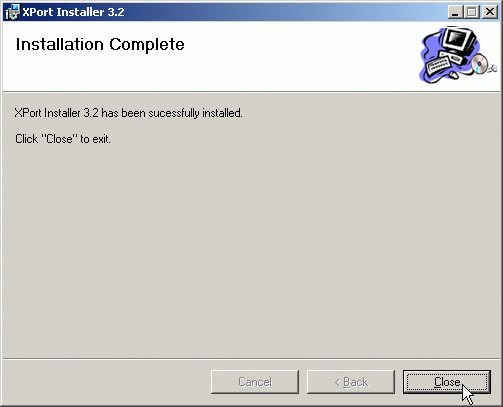Click the empty gray dialog body
The width and height of the screenshot is (503, 407).
(x=251, y=250)
